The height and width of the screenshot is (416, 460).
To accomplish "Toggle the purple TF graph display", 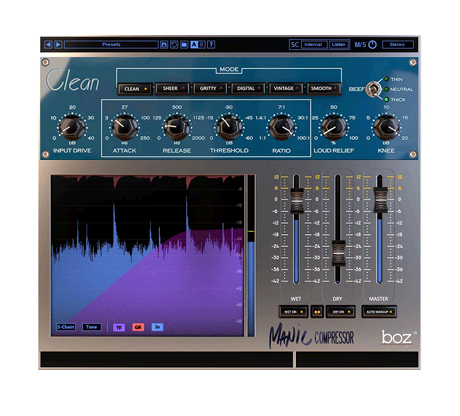I will (119, 327).
